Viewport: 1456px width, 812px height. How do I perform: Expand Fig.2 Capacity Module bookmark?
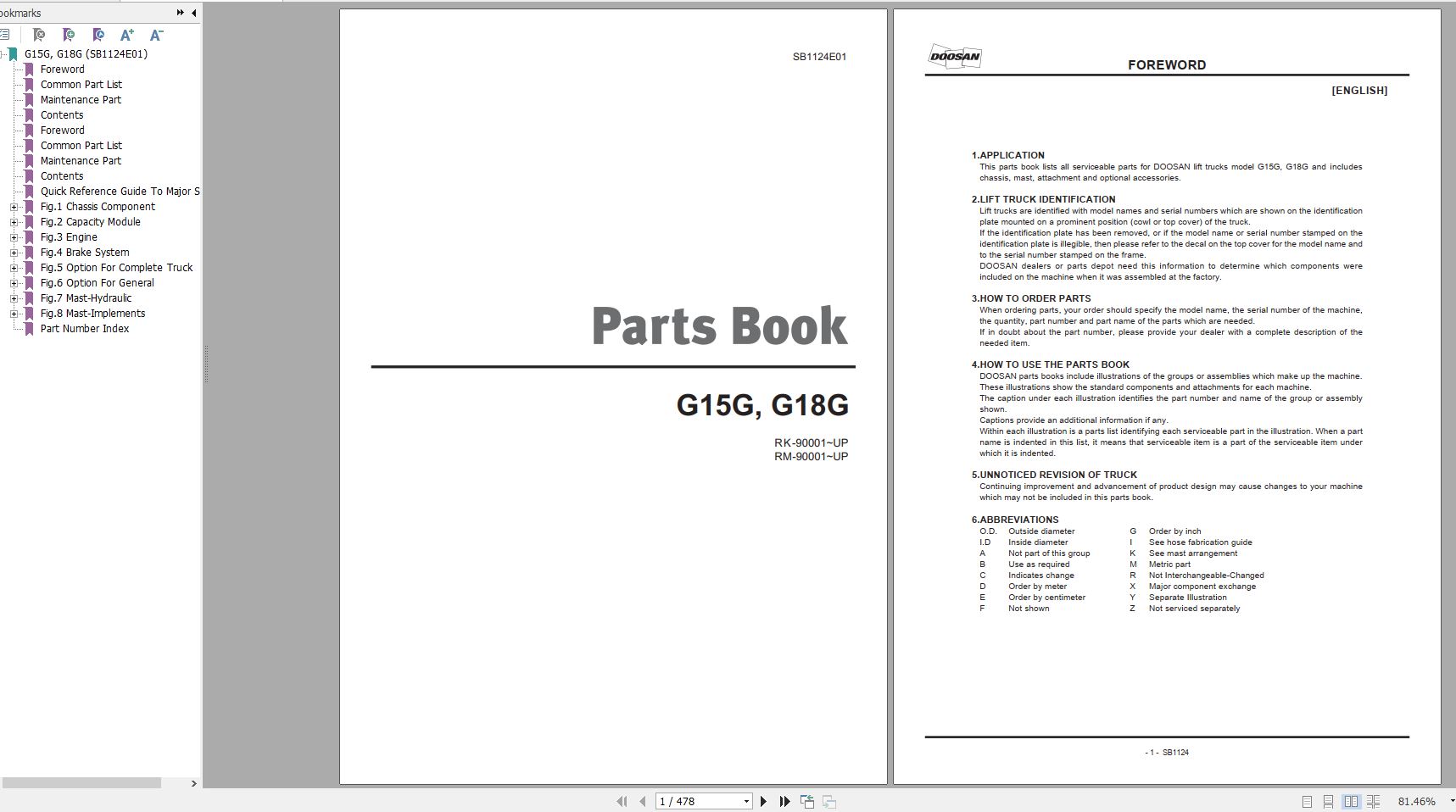14,222
